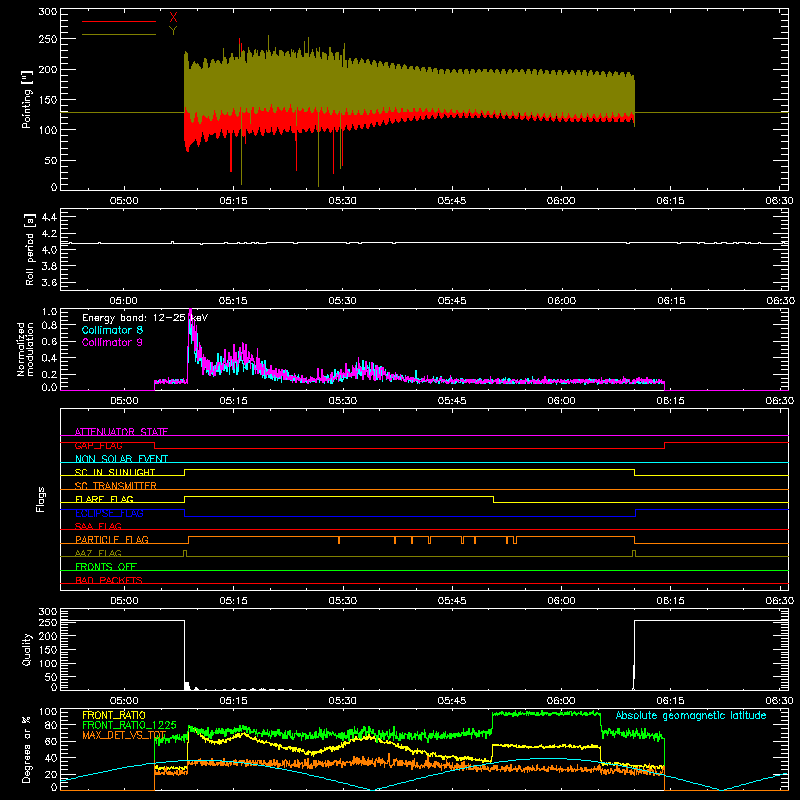Click the 0.4 value on modulation axis
The image size is (800, 800).
49,358
